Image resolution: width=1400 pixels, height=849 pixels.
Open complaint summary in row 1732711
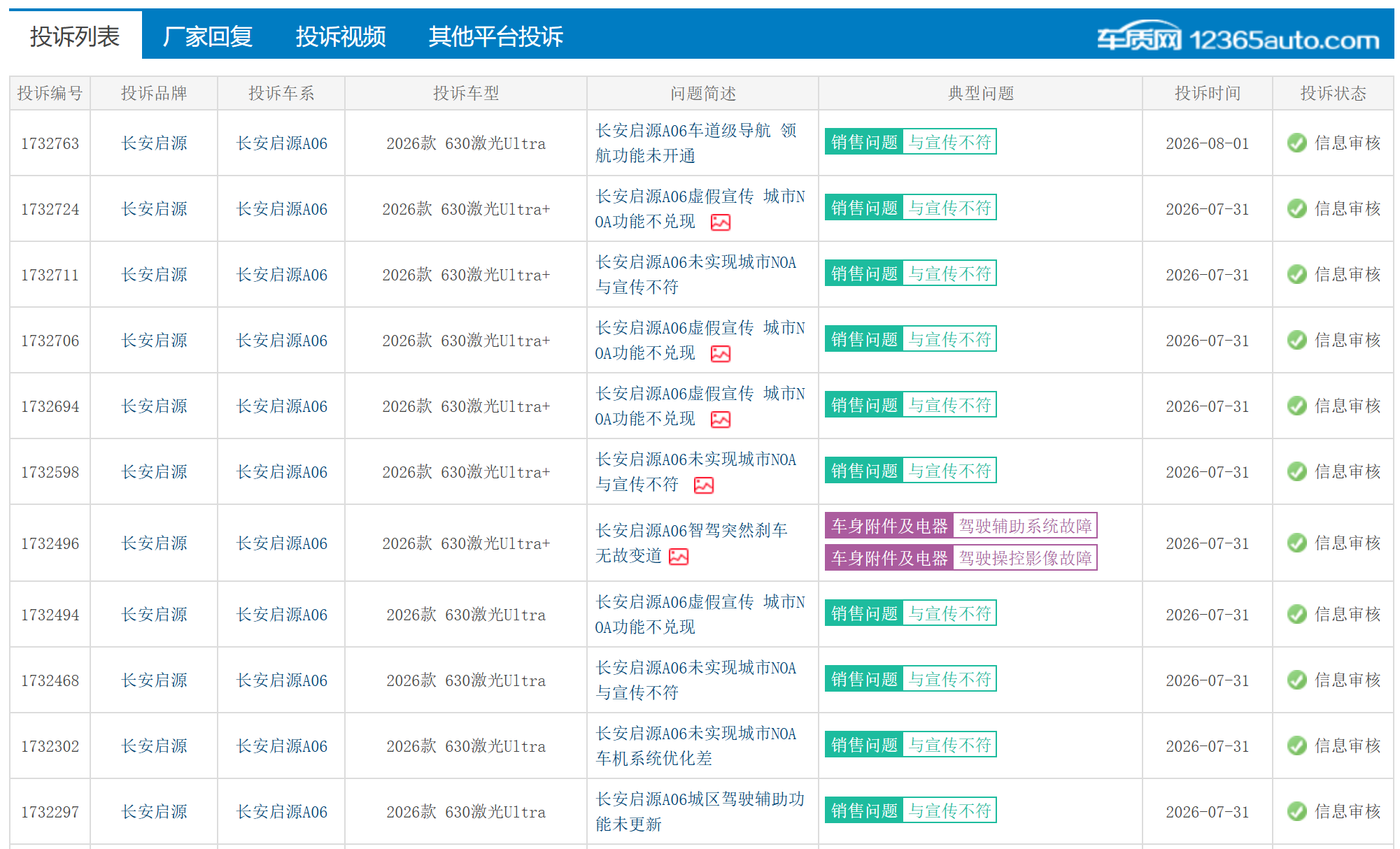click(695, 274)
